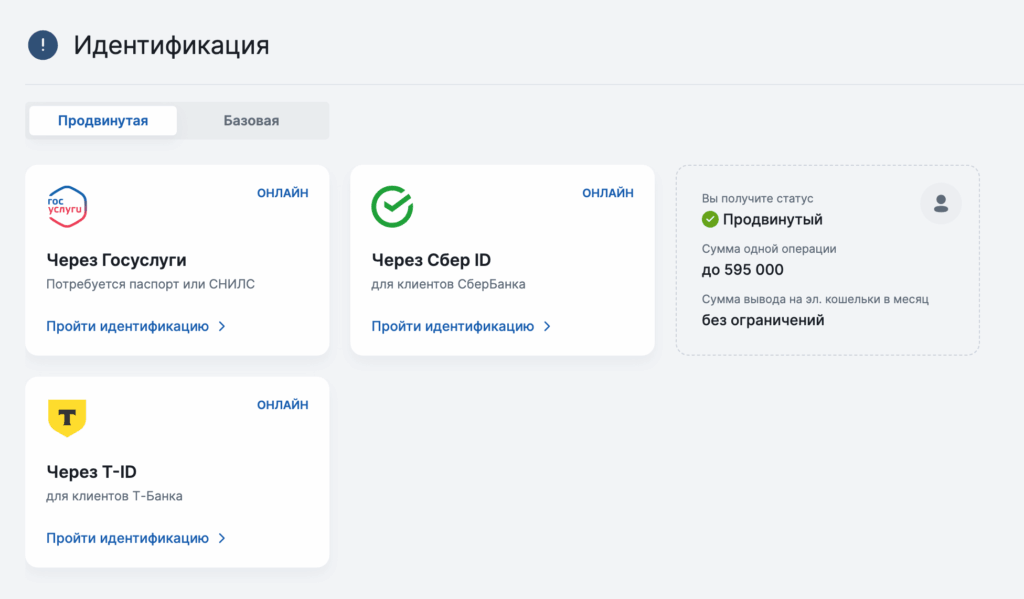Screen dimensions: 1024x599
Task: Click 'Сумма одной операции' label
Action: tap(769, 249)
